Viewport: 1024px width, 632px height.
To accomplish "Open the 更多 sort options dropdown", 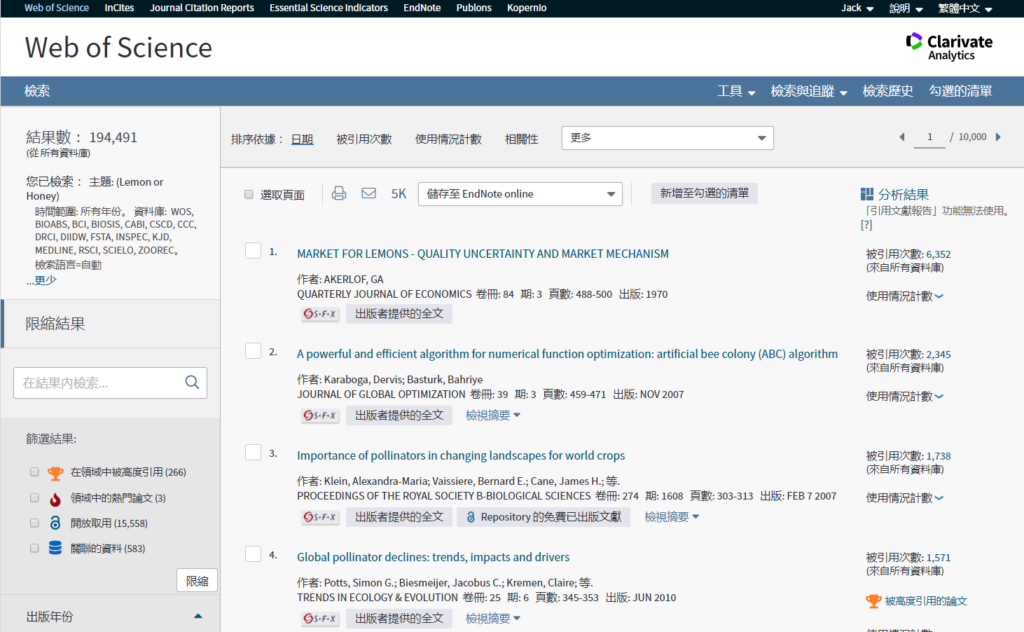I will click(667, 138).
